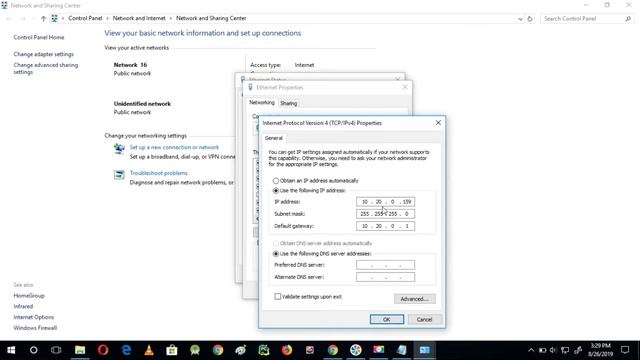Refresh the Control Panel address bar
640x360 pixels.
tap(530, 18)
